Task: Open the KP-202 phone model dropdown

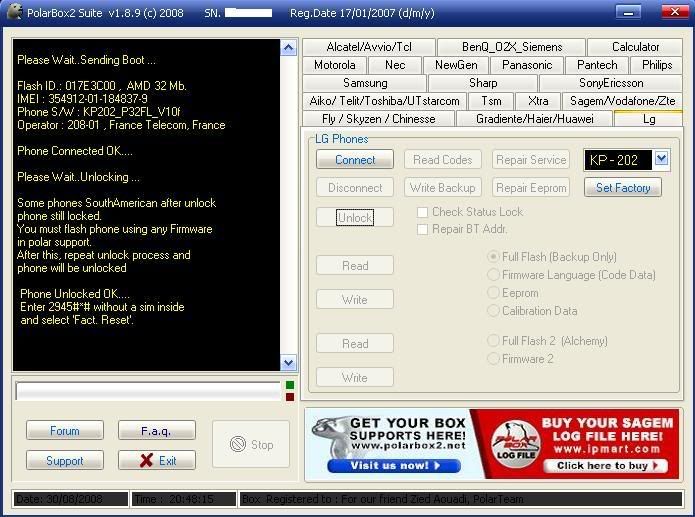Action: [661, 159]
